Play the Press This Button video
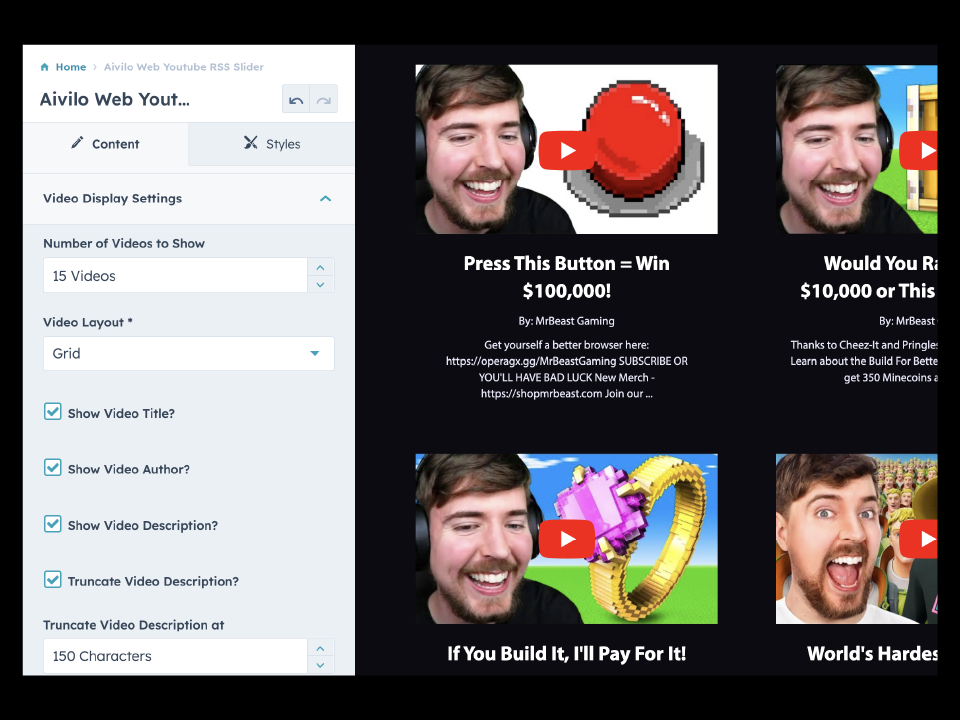Viewport: 960px width, 720px height. click(567, 150)
